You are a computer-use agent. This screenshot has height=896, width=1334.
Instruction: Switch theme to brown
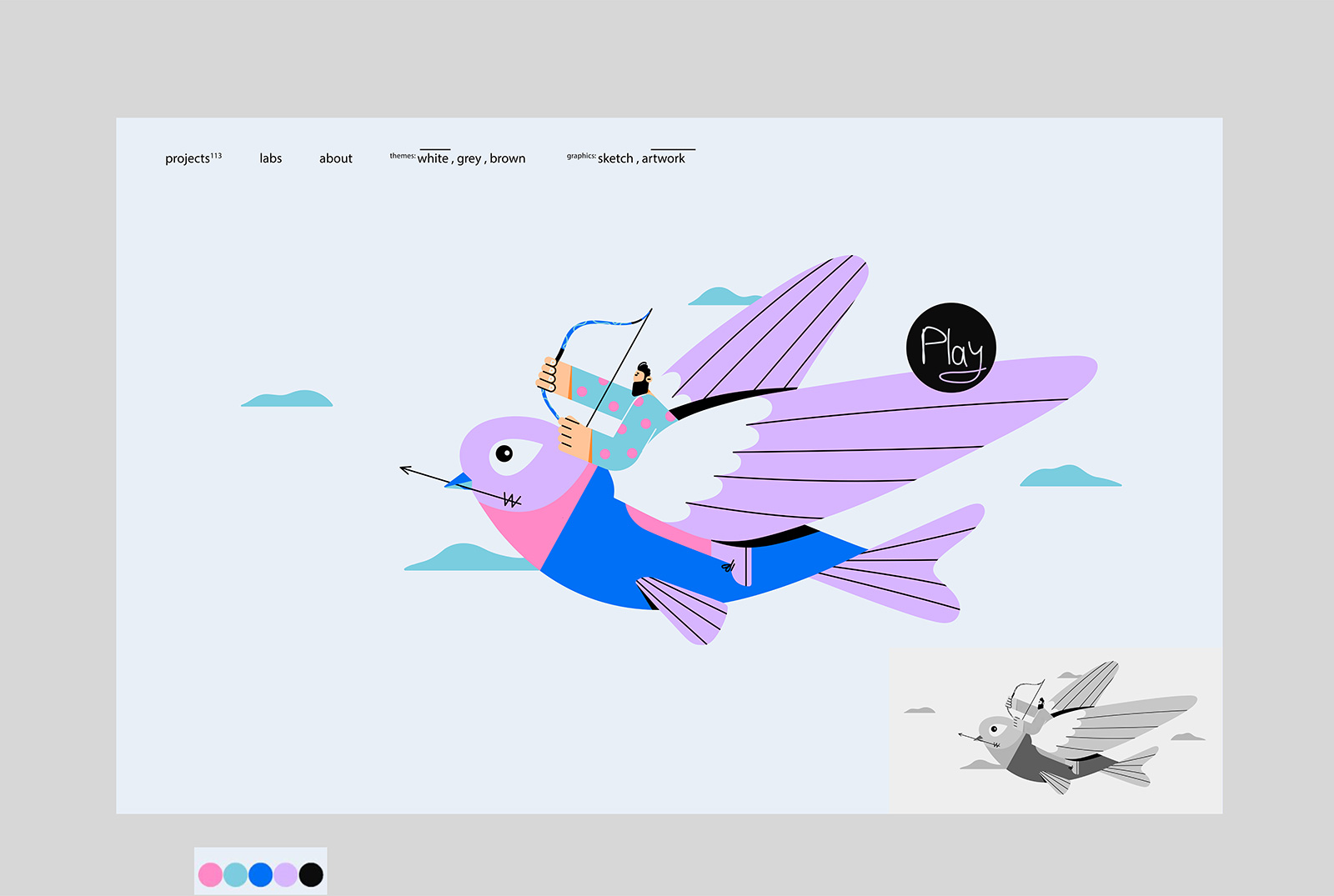507,158
